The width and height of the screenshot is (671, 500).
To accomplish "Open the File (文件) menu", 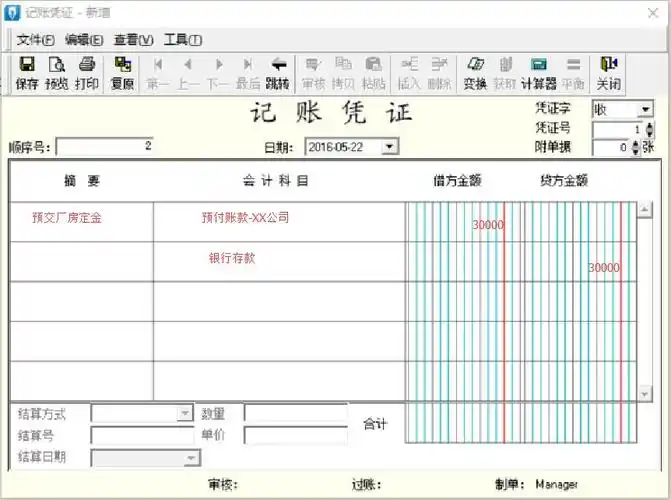I will [x=36, y=40].
